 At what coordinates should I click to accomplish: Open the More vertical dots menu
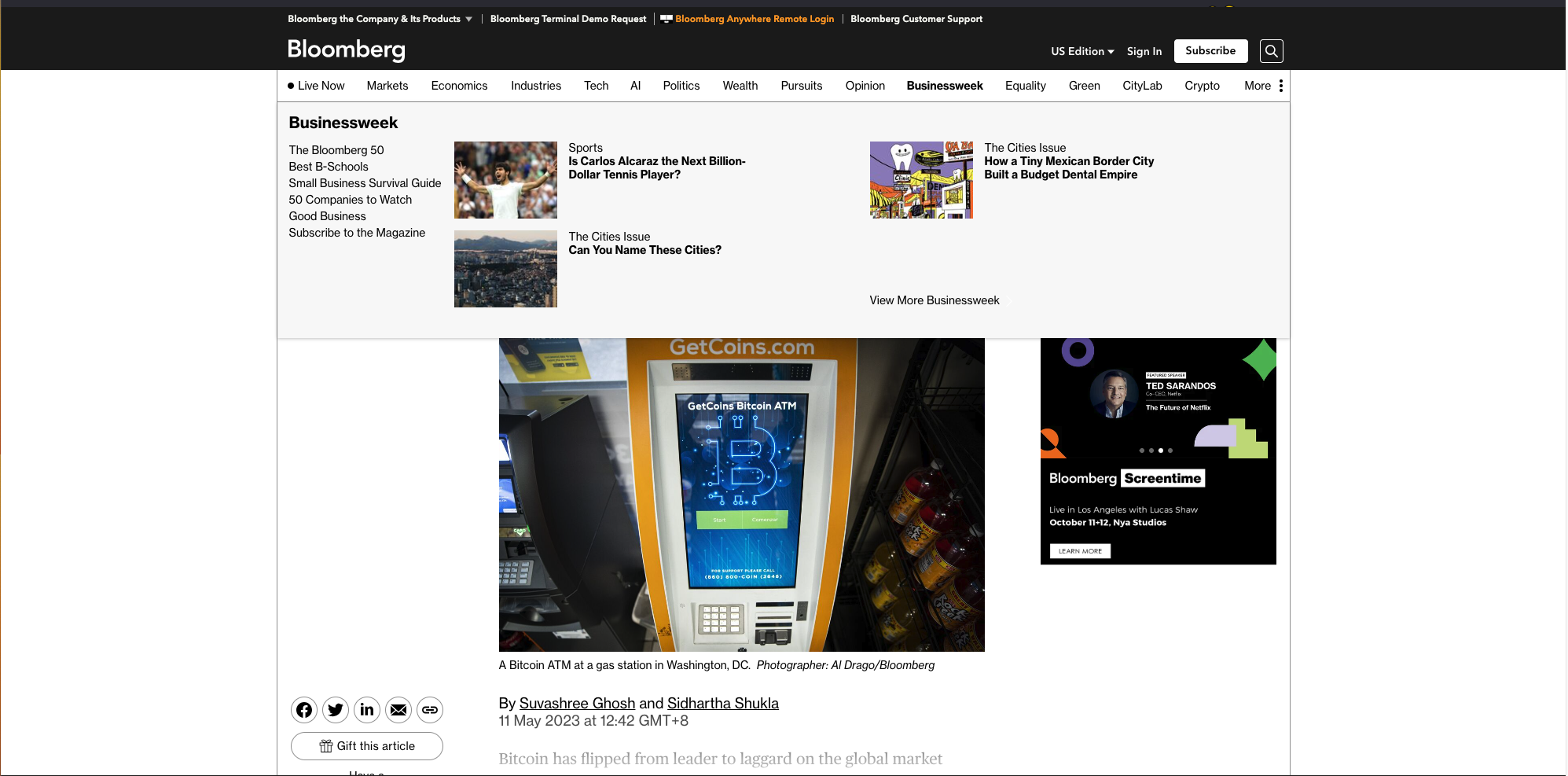pos(1280,86)
